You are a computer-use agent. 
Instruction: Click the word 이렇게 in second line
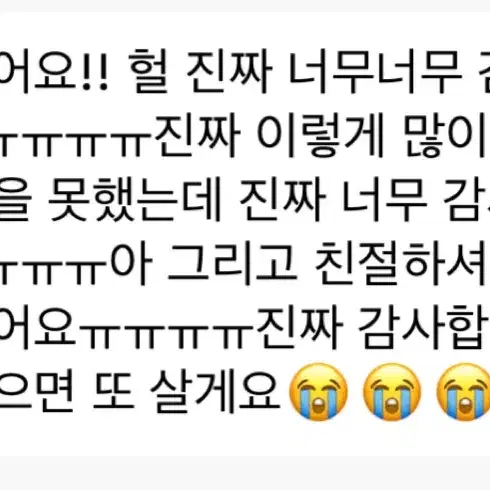(321, 136)
